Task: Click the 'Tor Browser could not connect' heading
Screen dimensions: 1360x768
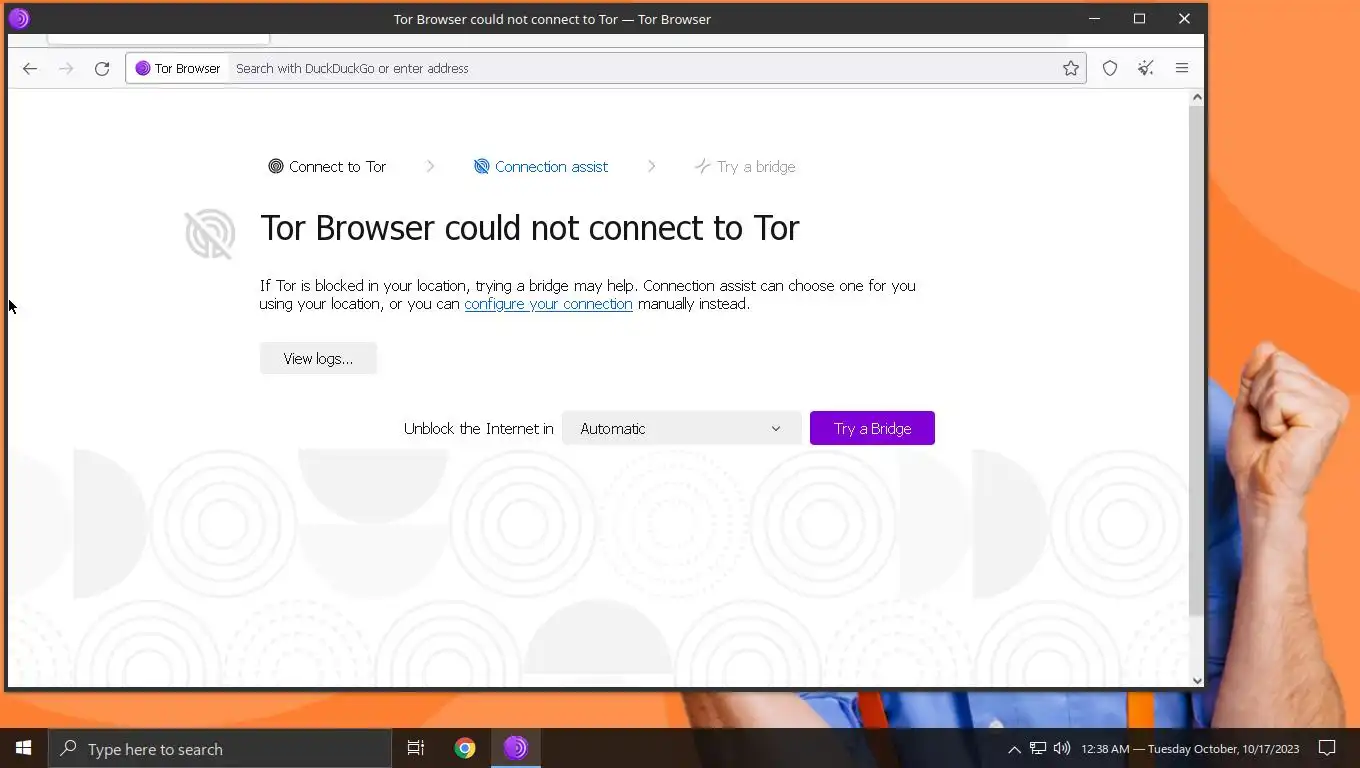Action: [530, 228]
